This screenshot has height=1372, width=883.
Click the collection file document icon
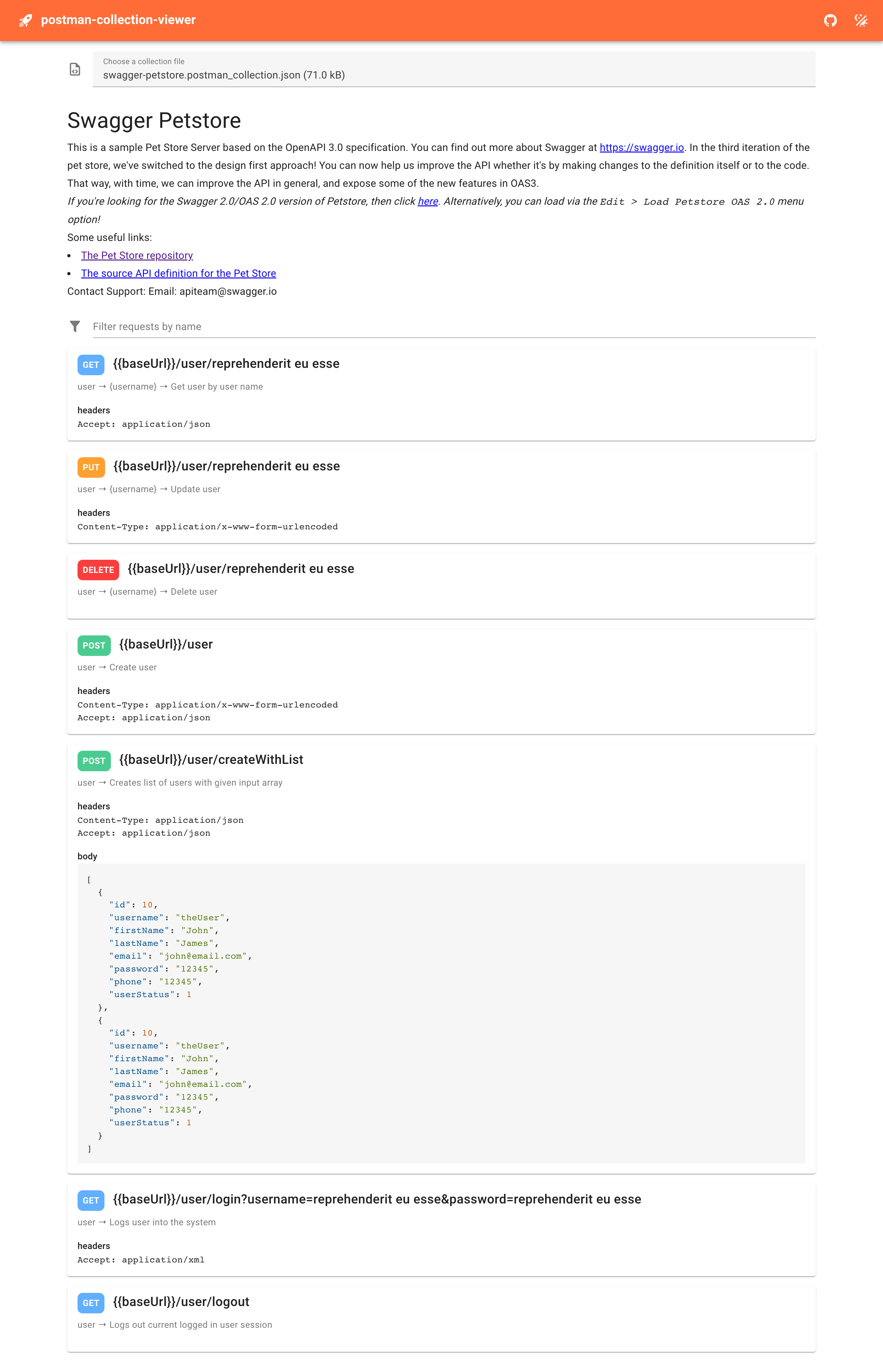[x=75, y=70]
